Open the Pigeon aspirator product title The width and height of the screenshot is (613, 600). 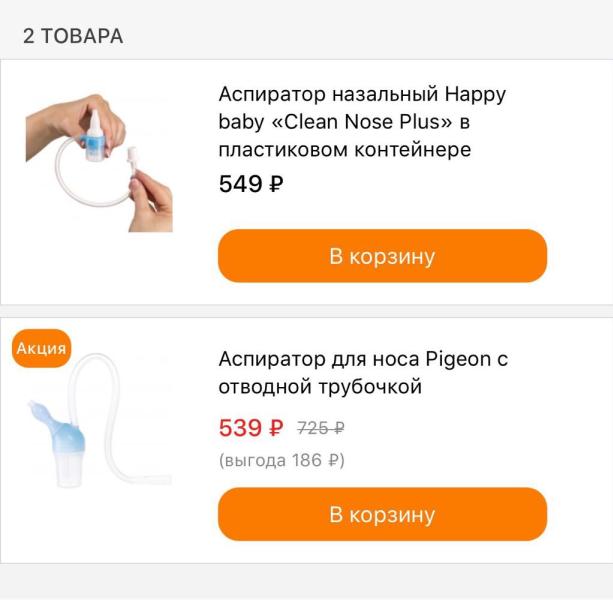362,372
